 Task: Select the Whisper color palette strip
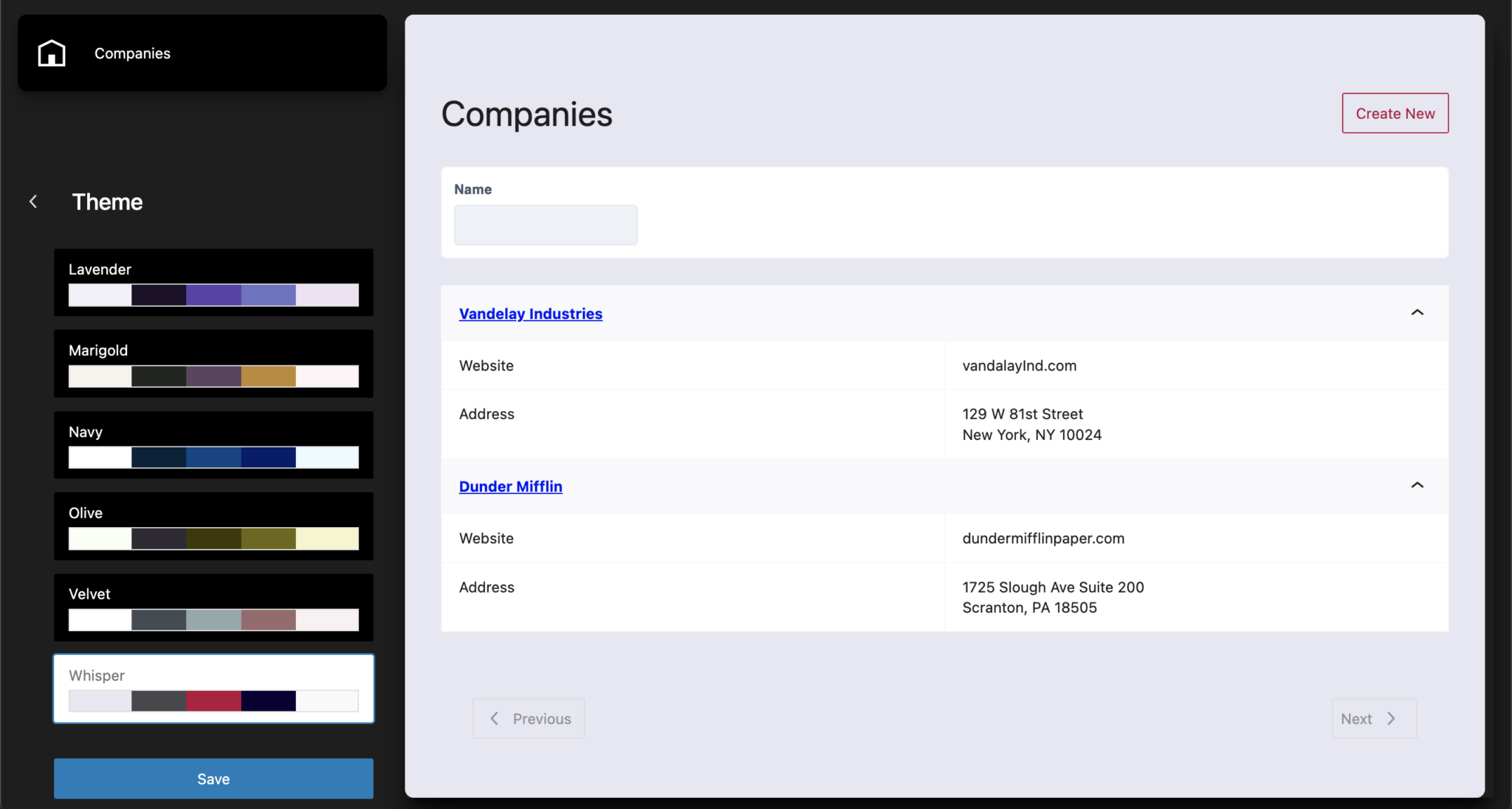click(x=213, y=701)
